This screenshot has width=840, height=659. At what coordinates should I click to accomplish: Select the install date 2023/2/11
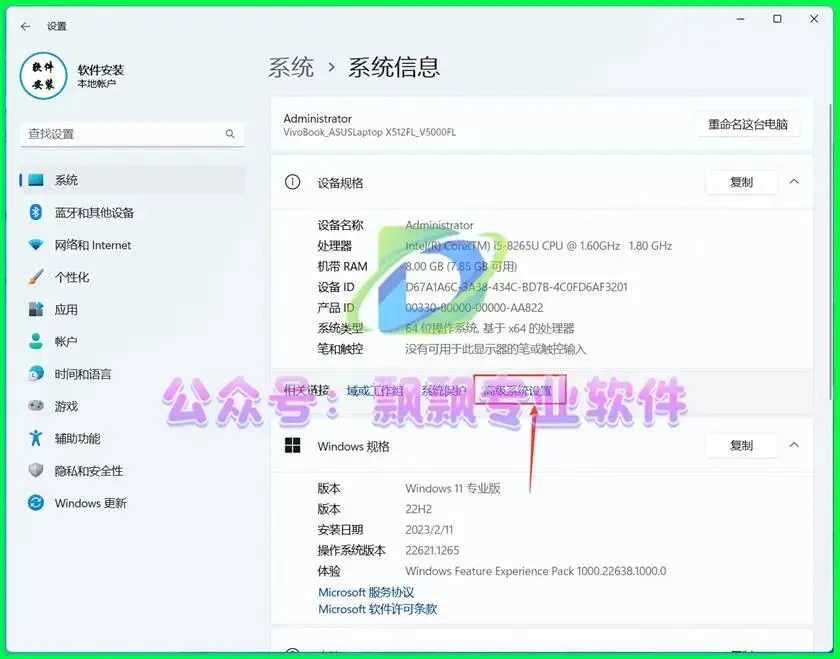[x=429, y=530]
